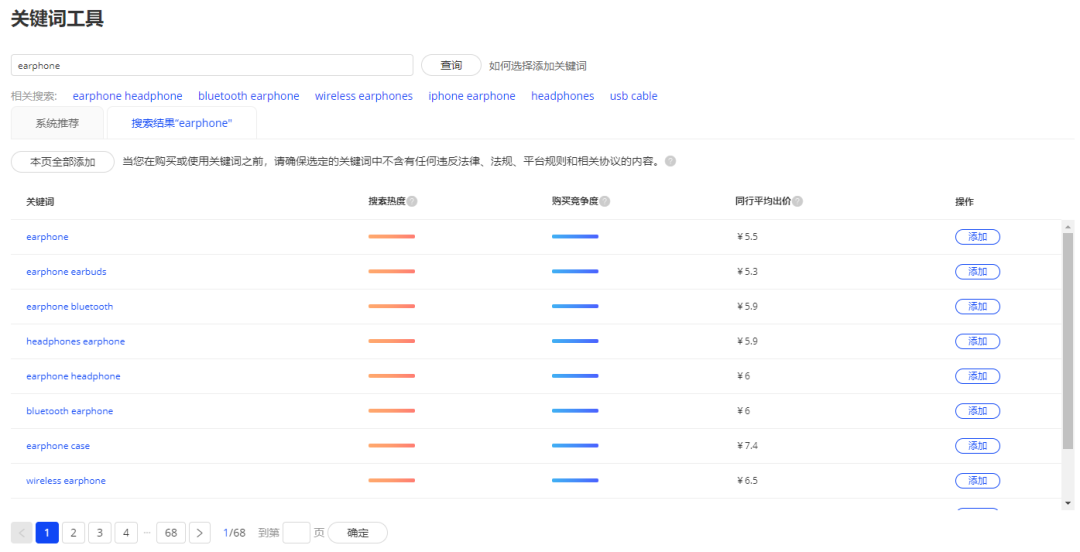Click the 操作 column header
The height and width of the screenshot is (552, 1080).
[964, 202]
